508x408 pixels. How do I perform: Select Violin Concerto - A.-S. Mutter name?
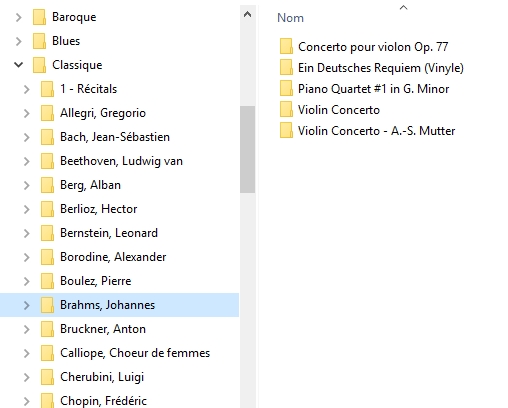tap(376, 131)
